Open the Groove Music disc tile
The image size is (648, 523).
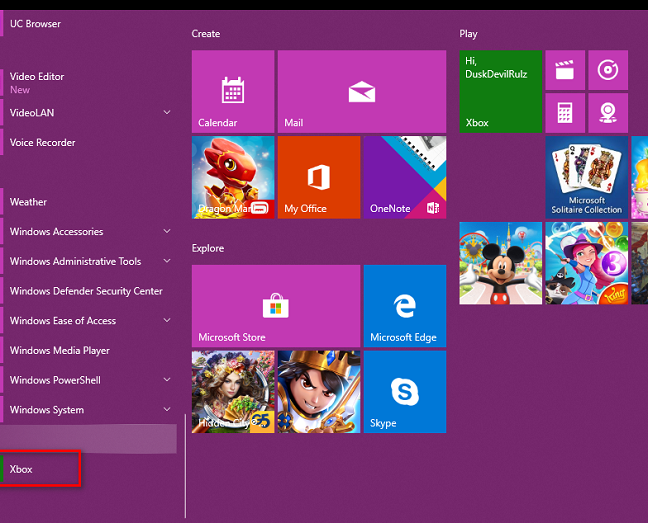click(608, 70)
